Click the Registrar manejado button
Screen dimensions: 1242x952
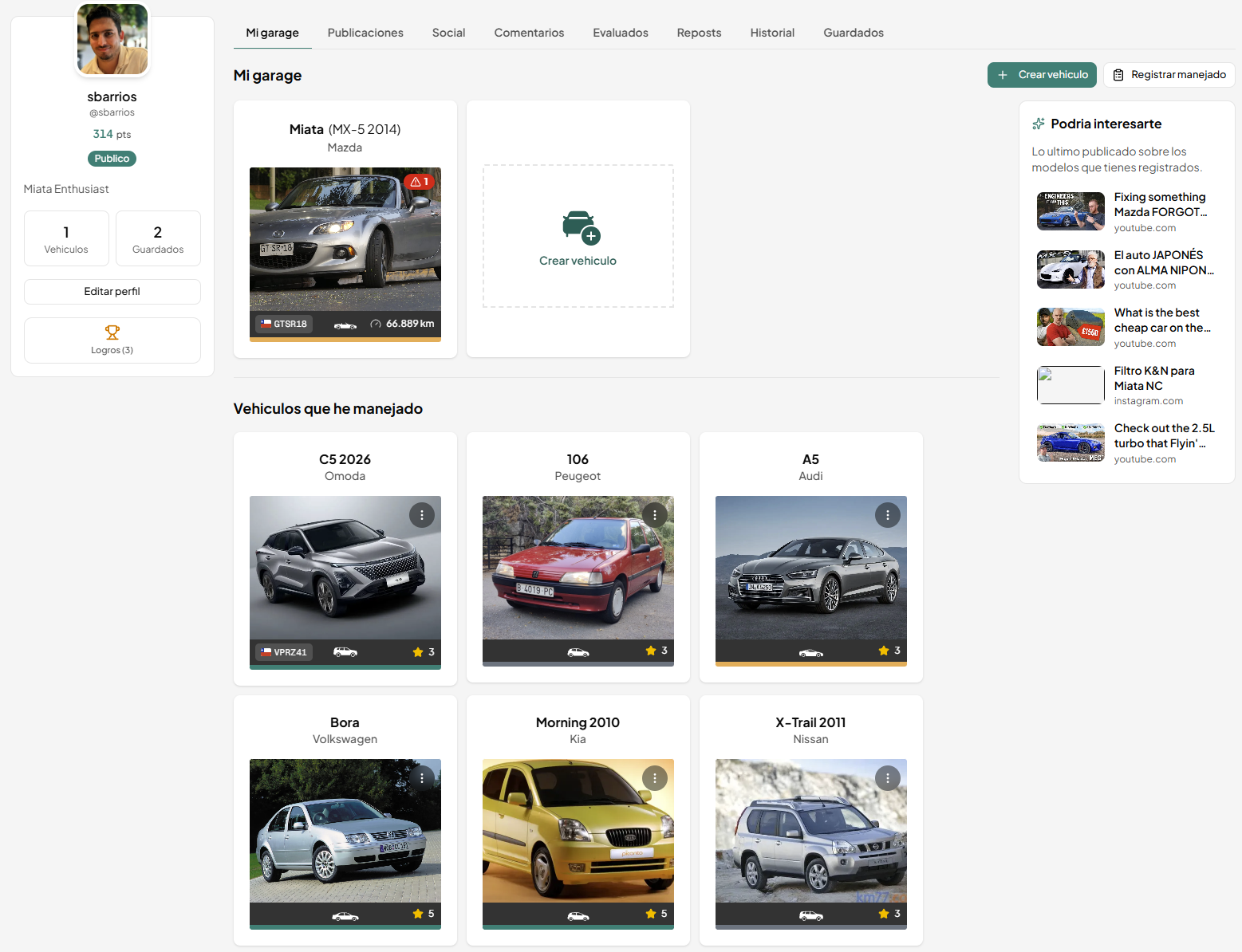coord(1169,75)
